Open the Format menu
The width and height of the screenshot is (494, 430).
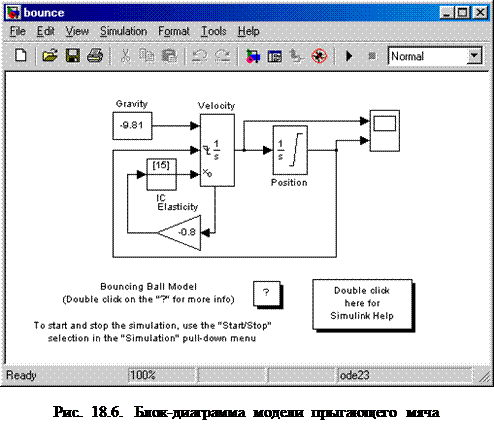tap(174, 31)
